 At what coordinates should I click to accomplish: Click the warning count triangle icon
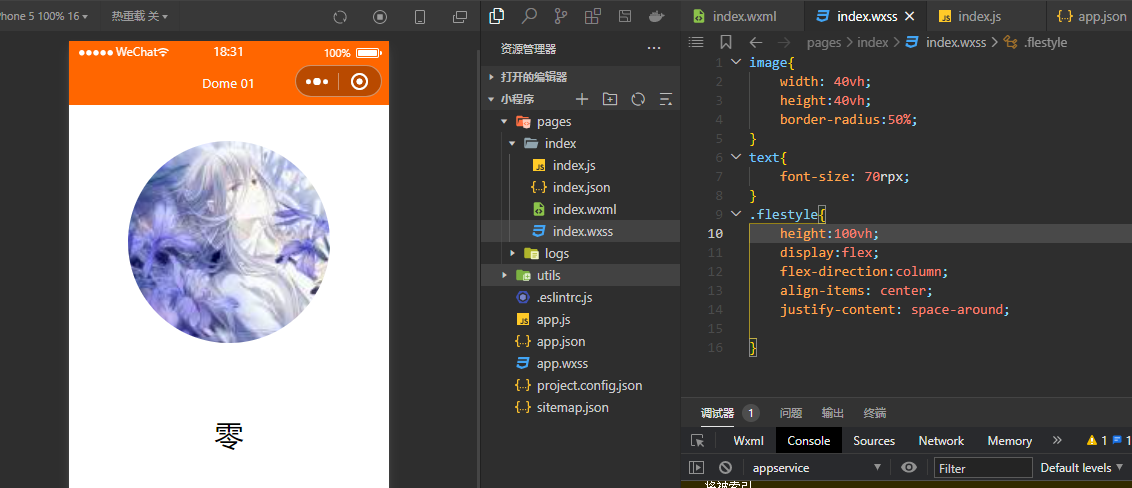click(x=1092, y=440)
